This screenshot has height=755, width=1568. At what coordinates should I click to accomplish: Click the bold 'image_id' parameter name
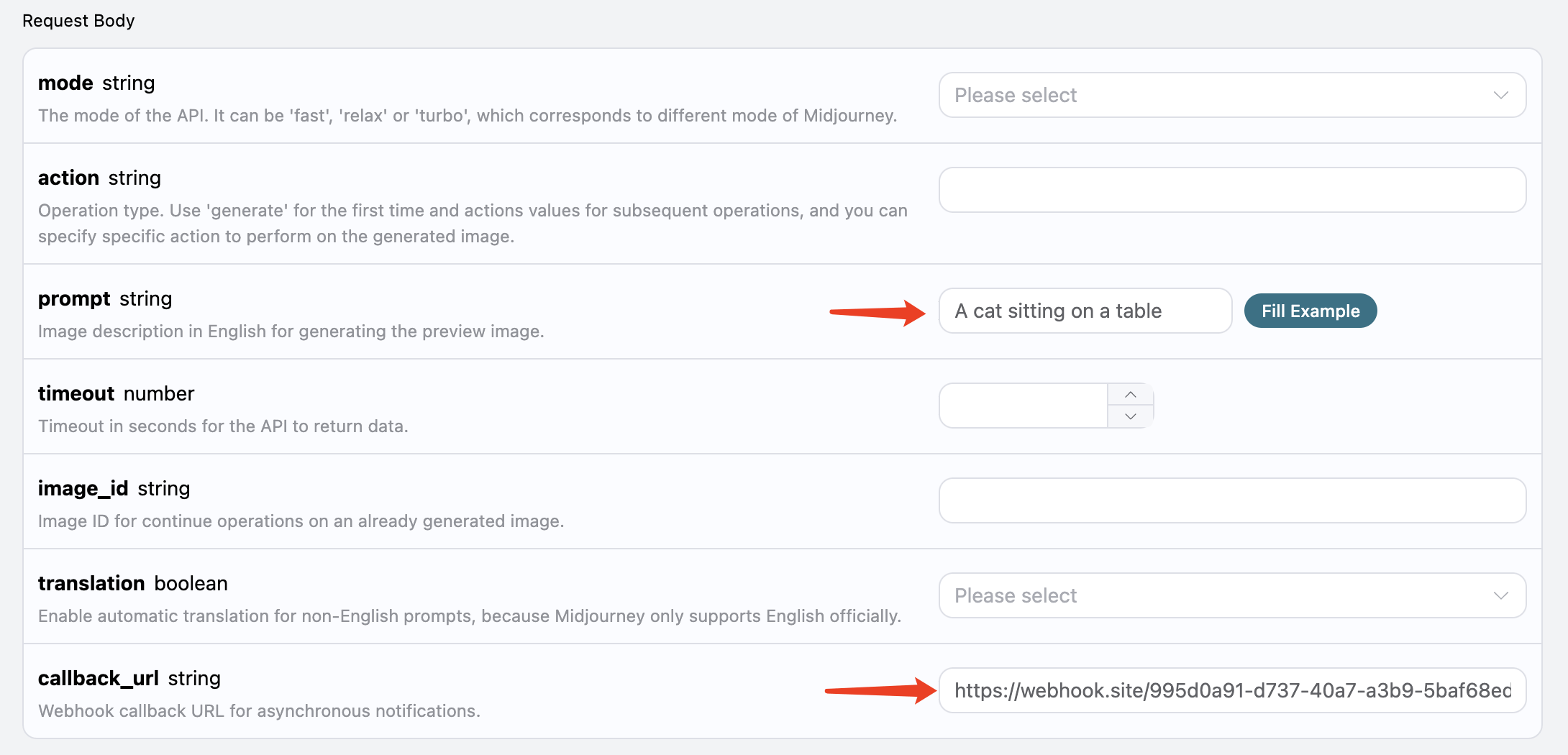(83, 489)
